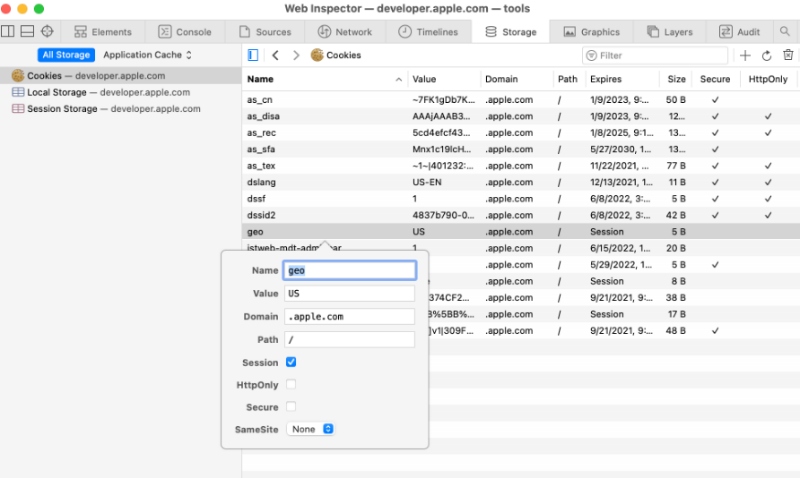Click the cookie Value field containing US

coord(349,294)
